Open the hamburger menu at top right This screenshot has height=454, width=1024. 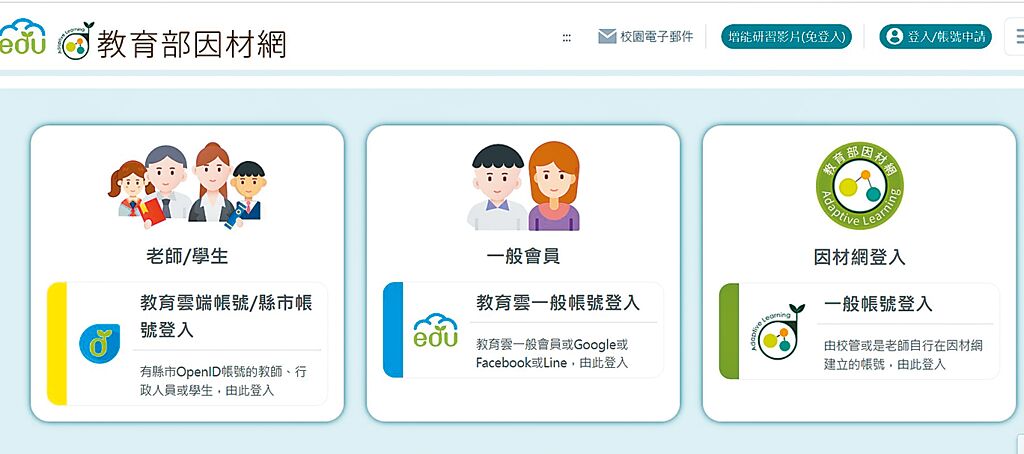pos(1014,38)
